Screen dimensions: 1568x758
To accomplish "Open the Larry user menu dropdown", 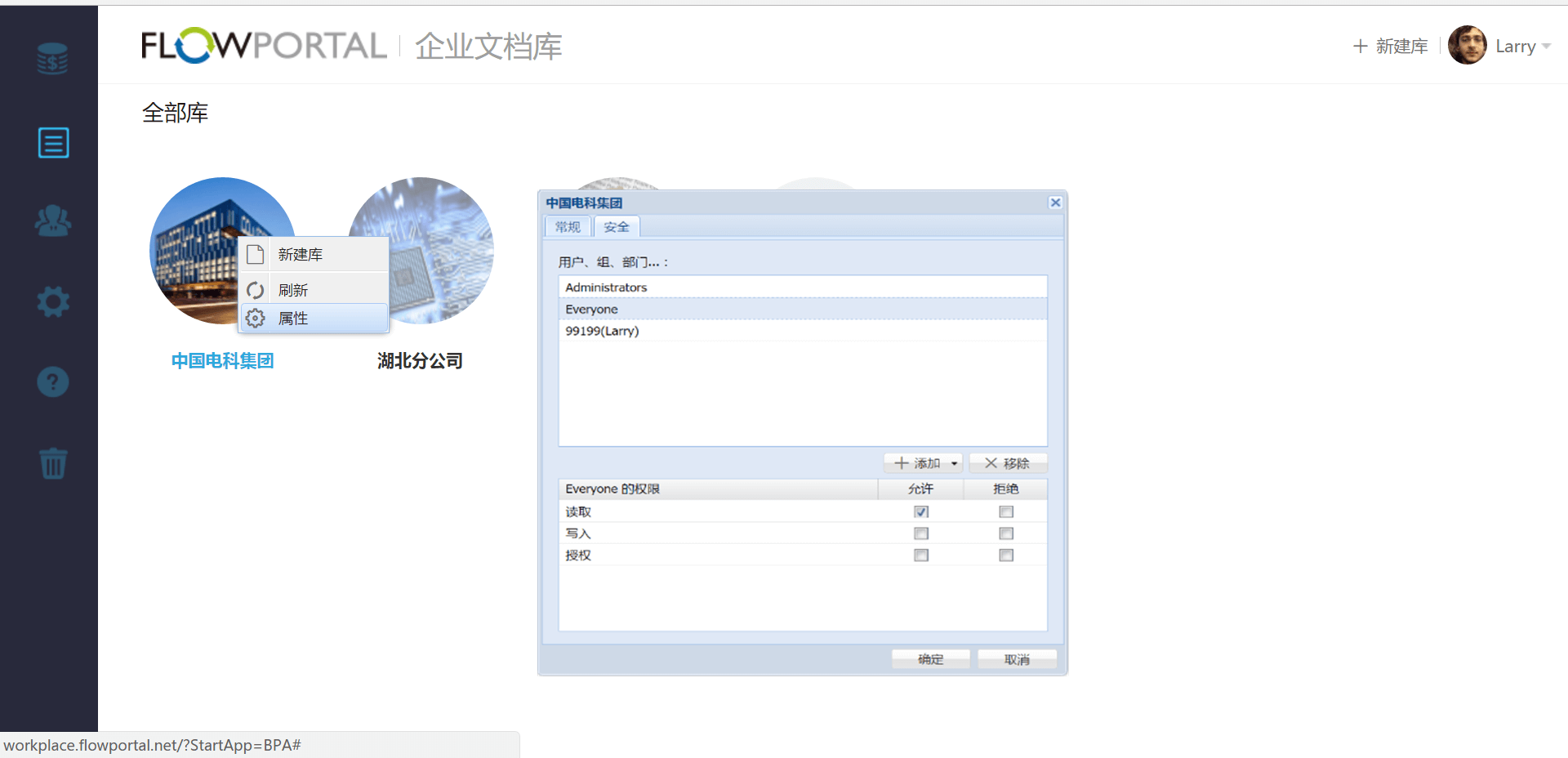I will (x=1546, y=47).
